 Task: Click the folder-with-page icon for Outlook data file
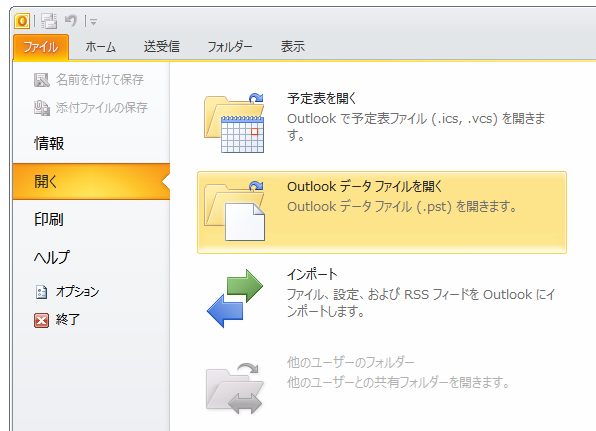234,211
